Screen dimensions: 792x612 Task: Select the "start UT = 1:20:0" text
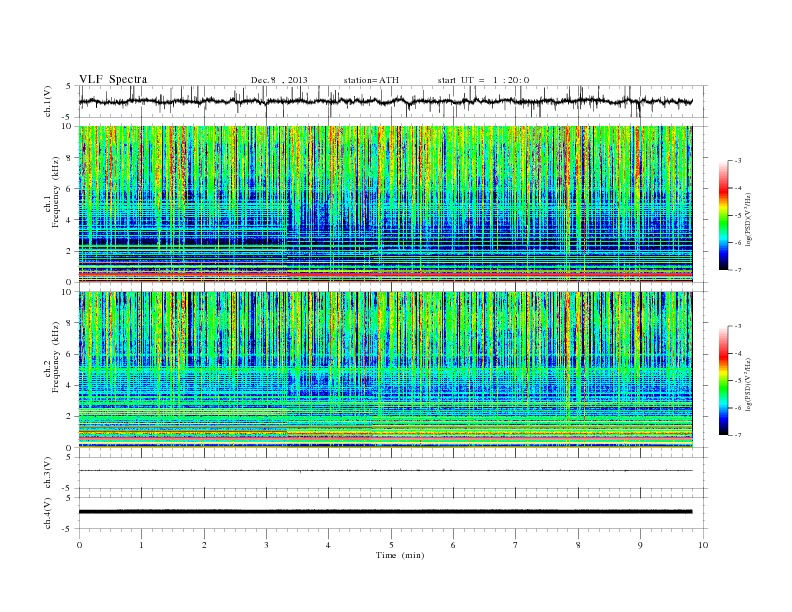[483, 80]
